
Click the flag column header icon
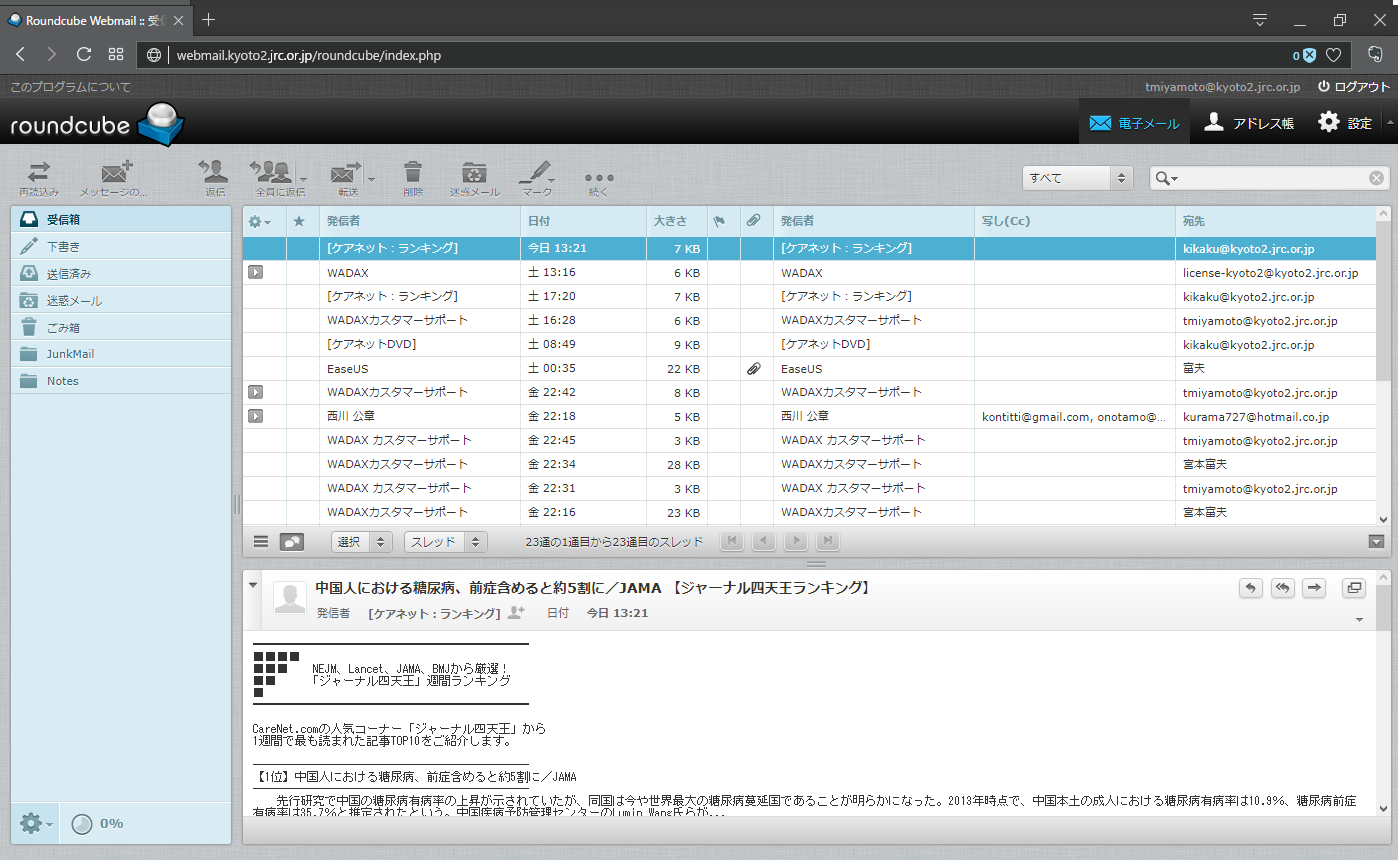click(x=718, y=221)
